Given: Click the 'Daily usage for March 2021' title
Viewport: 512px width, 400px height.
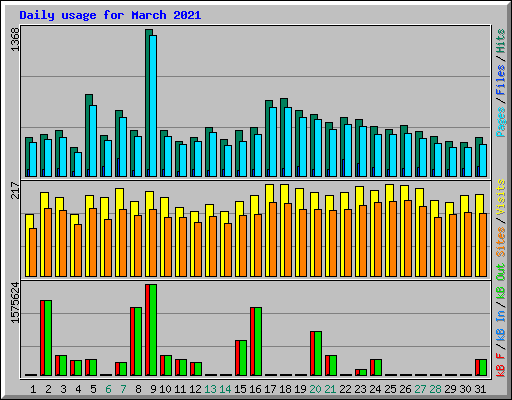Looking at the screenshot, I should click(x=110, y=15).
